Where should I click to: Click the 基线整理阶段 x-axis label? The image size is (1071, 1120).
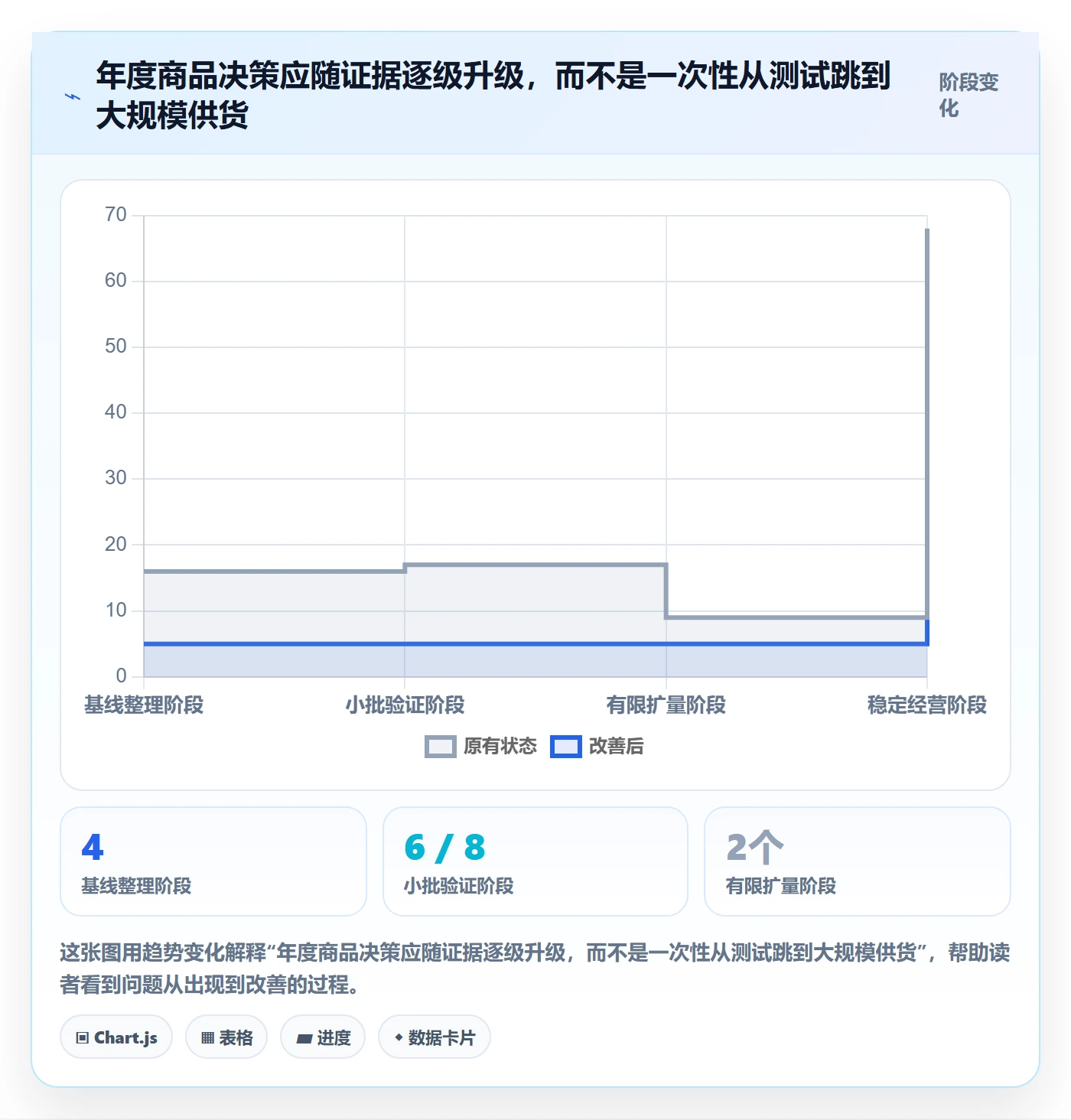coord(144,705)
